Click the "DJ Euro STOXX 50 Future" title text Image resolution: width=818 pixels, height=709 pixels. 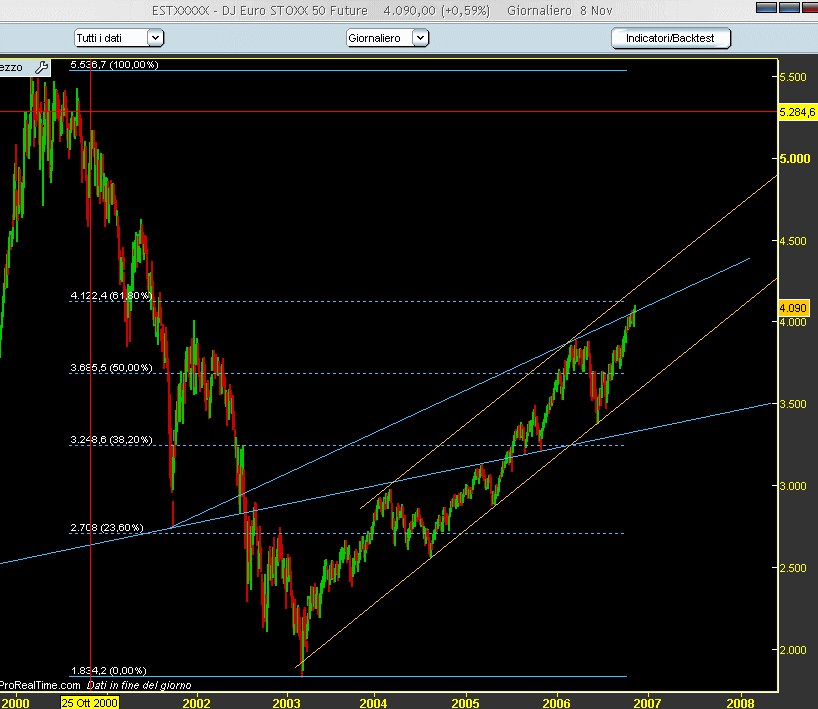tap(295, 10)
